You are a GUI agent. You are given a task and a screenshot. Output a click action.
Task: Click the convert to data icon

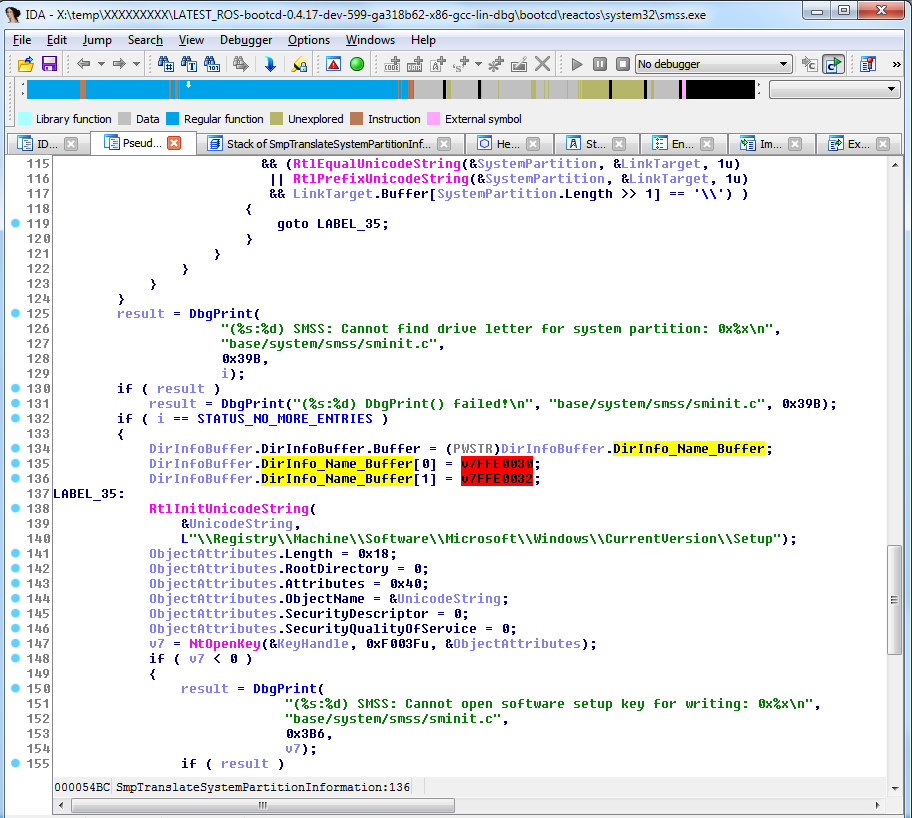(415, 64)
